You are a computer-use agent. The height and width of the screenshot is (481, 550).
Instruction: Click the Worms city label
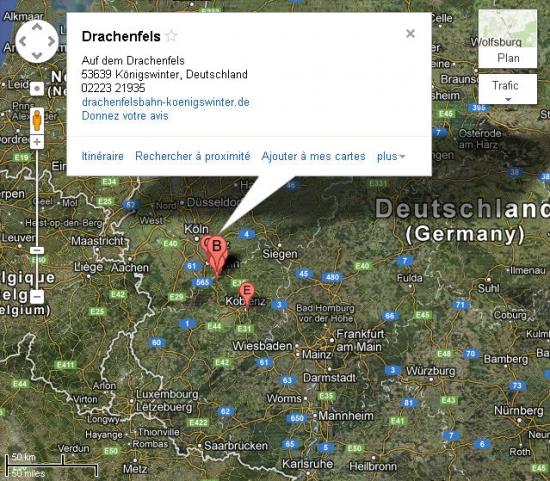(284, 399)
